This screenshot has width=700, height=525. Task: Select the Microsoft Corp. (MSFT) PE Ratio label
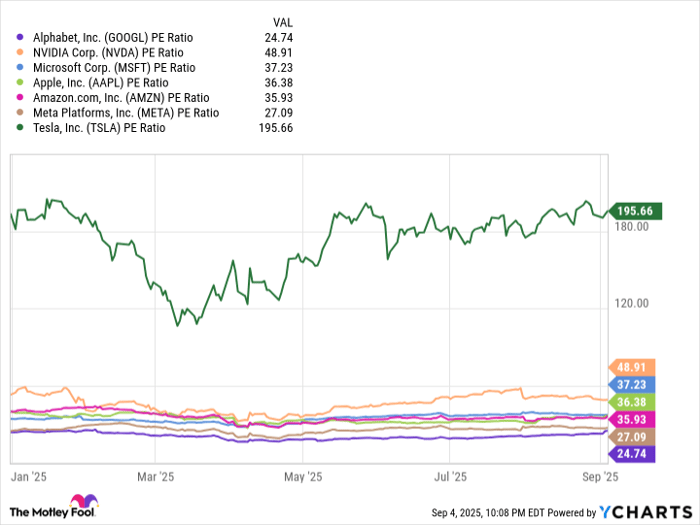(114, 68)
